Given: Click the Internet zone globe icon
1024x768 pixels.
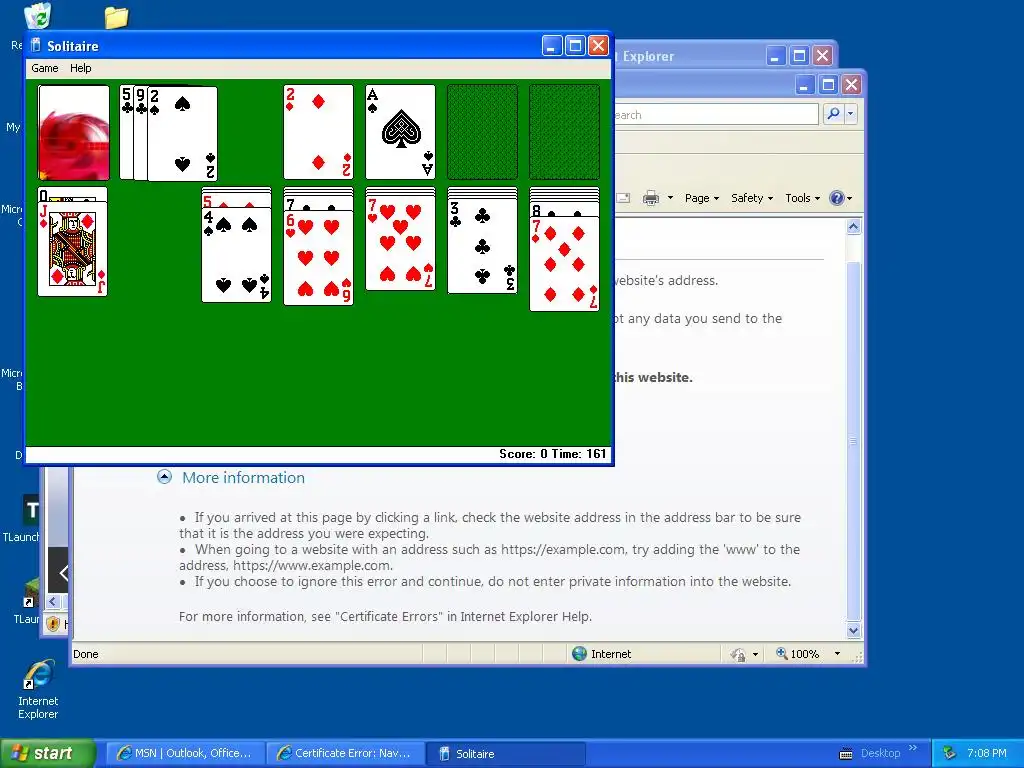Looking at the screenshot, I should point(579,654).
